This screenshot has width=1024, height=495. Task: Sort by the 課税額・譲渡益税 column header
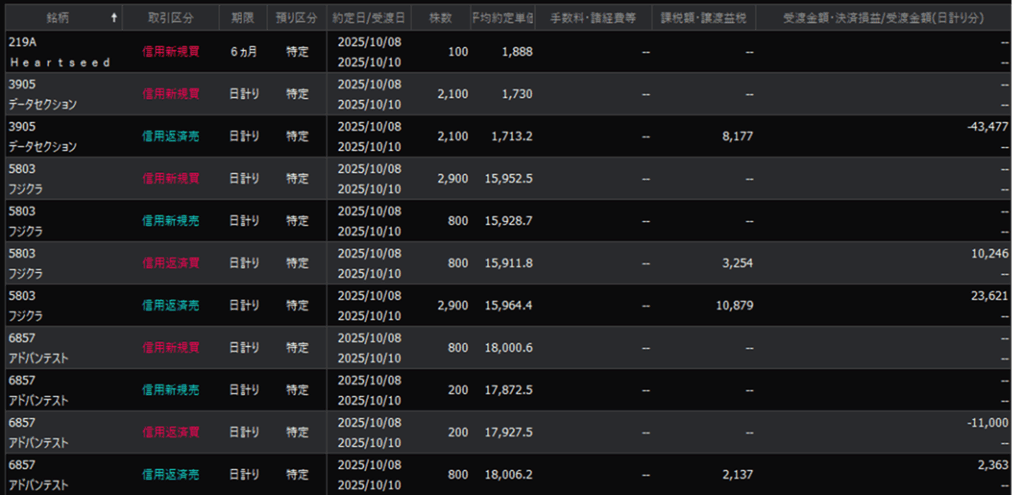[704, 18]
